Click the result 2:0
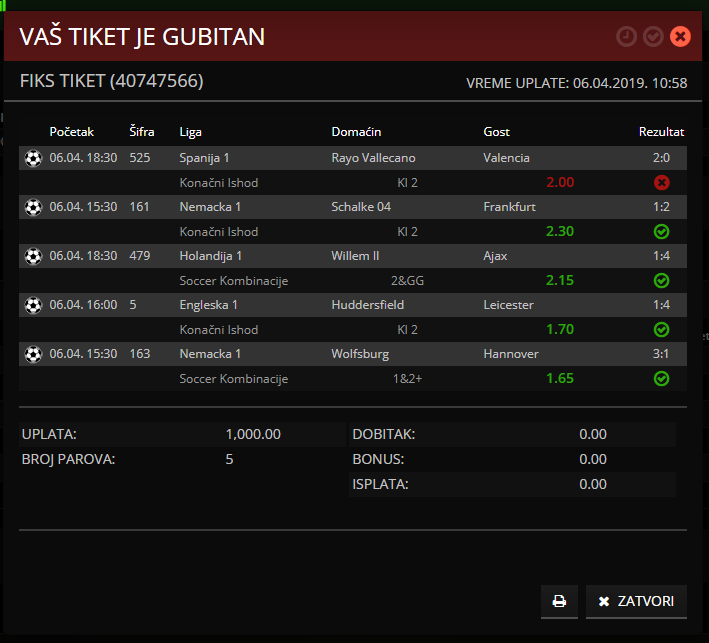Image resolution: width=709 pixels, height=643 pixels. pos(661,158)
